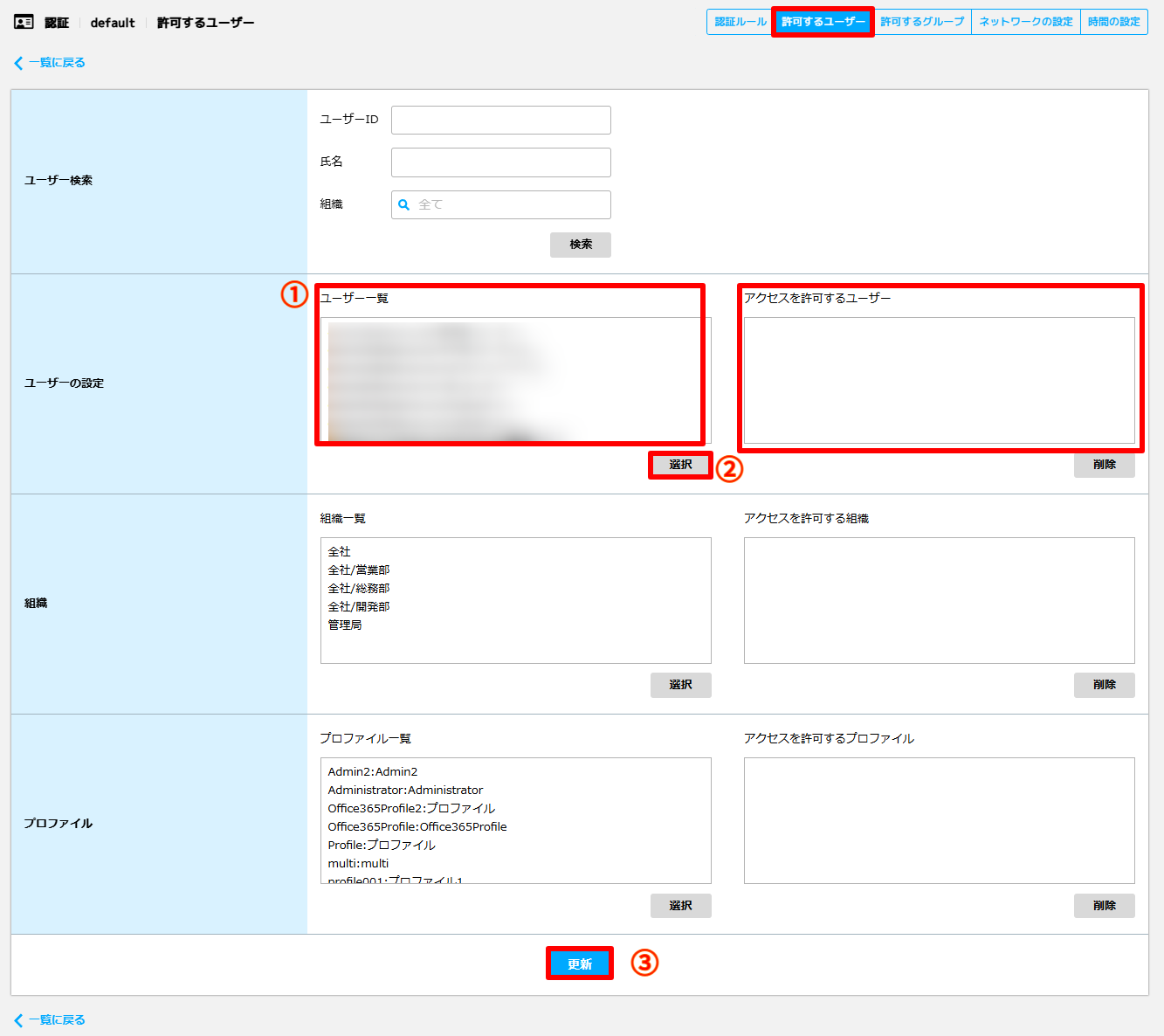Click 削除 under アクセスを許可するプロファイル
The image size is (1164, 1036).
point(1105,906)
